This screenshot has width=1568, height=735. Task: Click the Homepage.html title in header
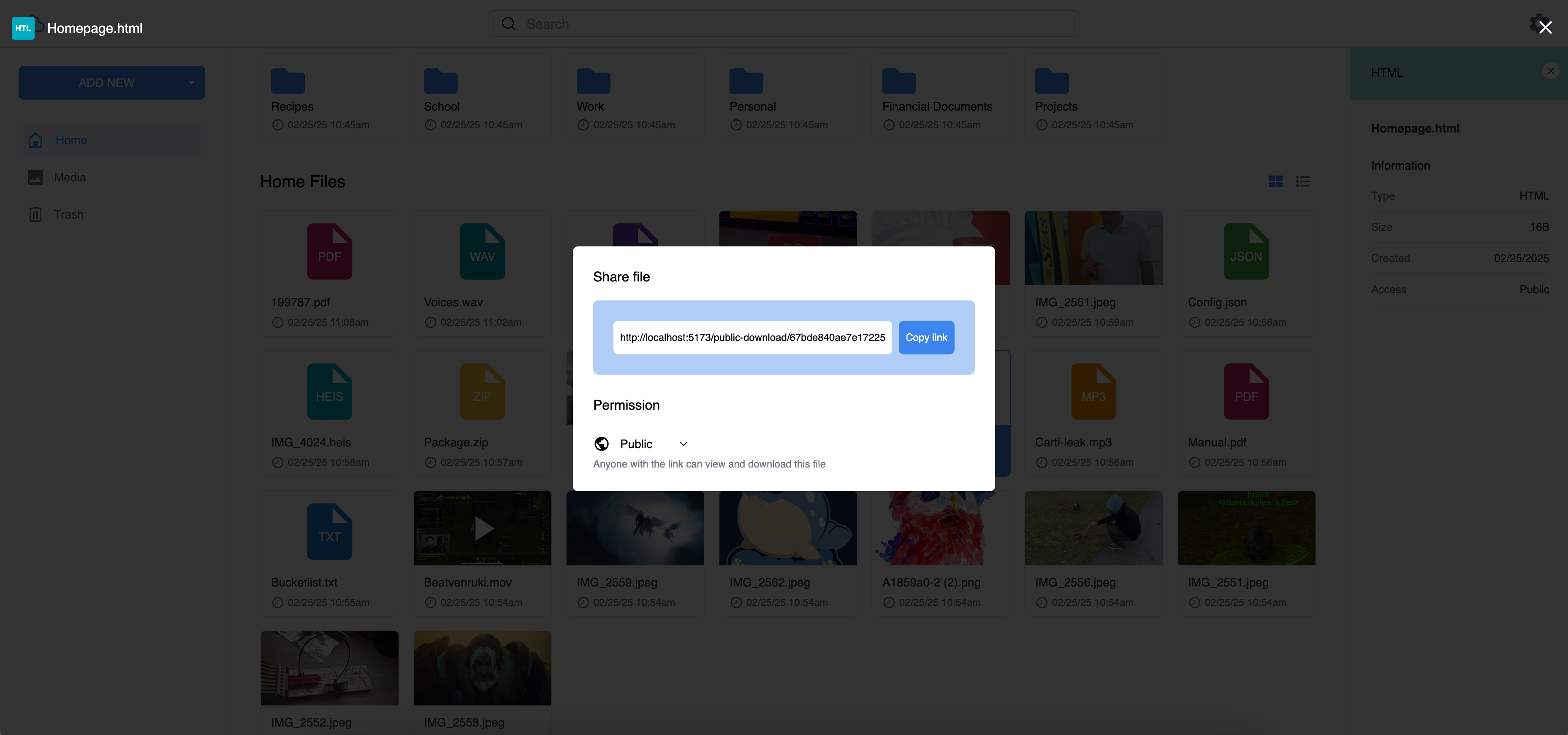[x=95, y=28]
